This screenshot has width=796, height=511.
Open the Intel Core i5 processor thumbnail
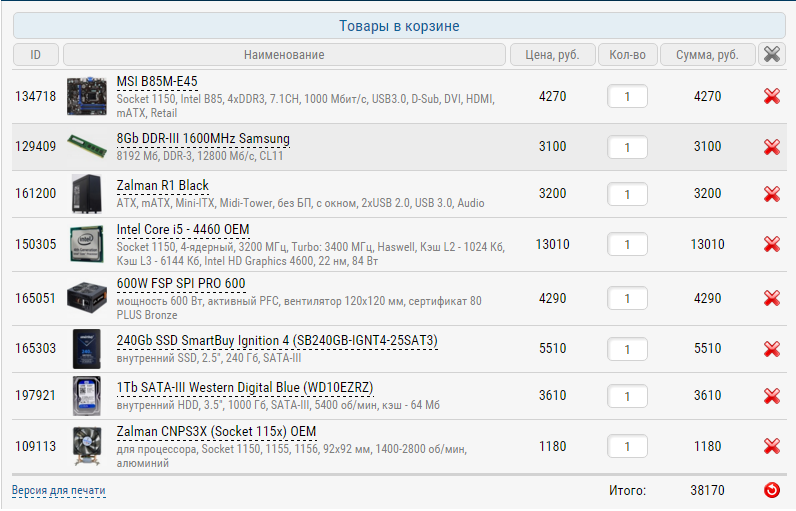pyautogui.click(x=87, y=244)
